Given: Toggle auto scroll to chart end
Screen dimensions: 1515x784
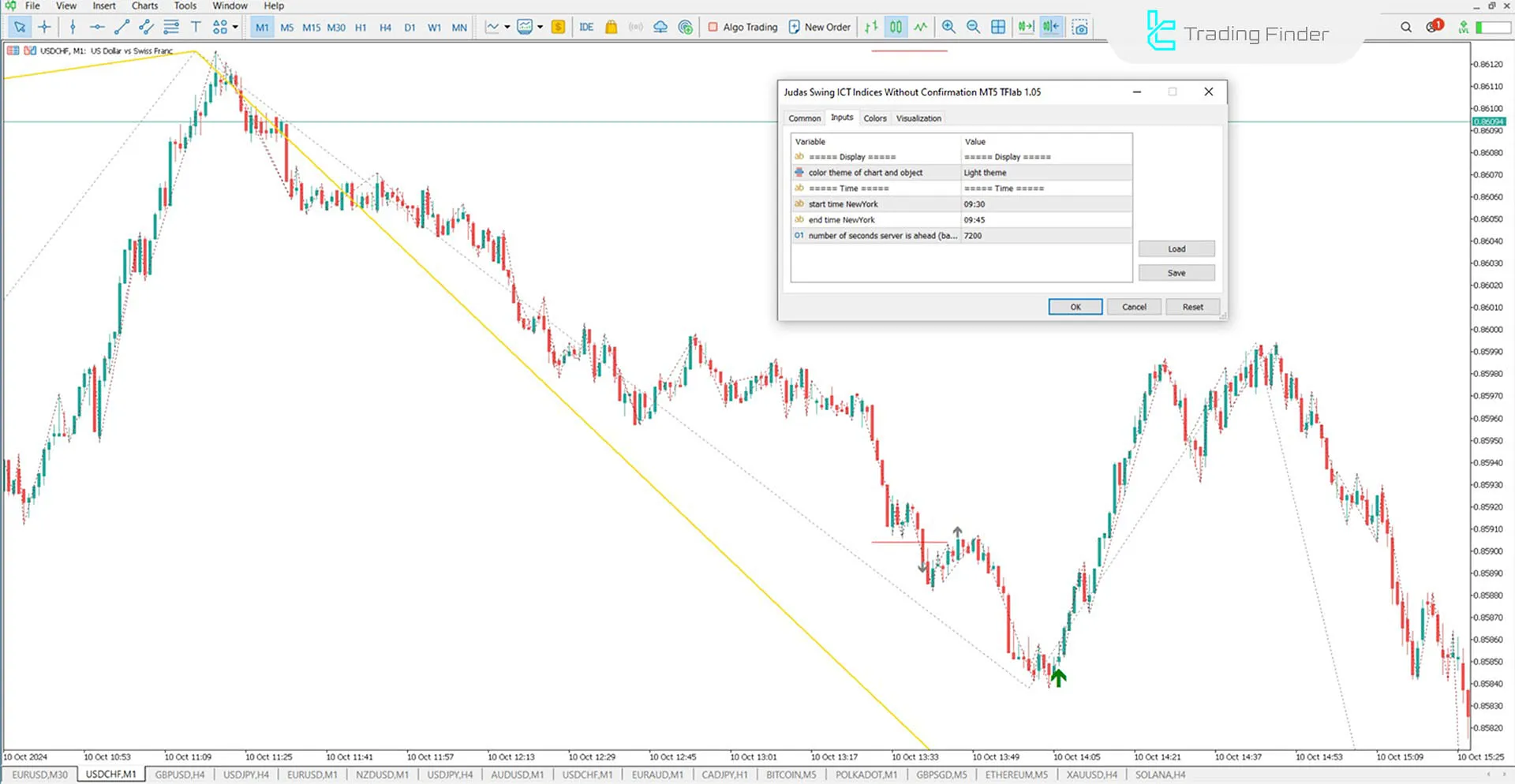Looking at the screenshot, I should click(1026, 26).
